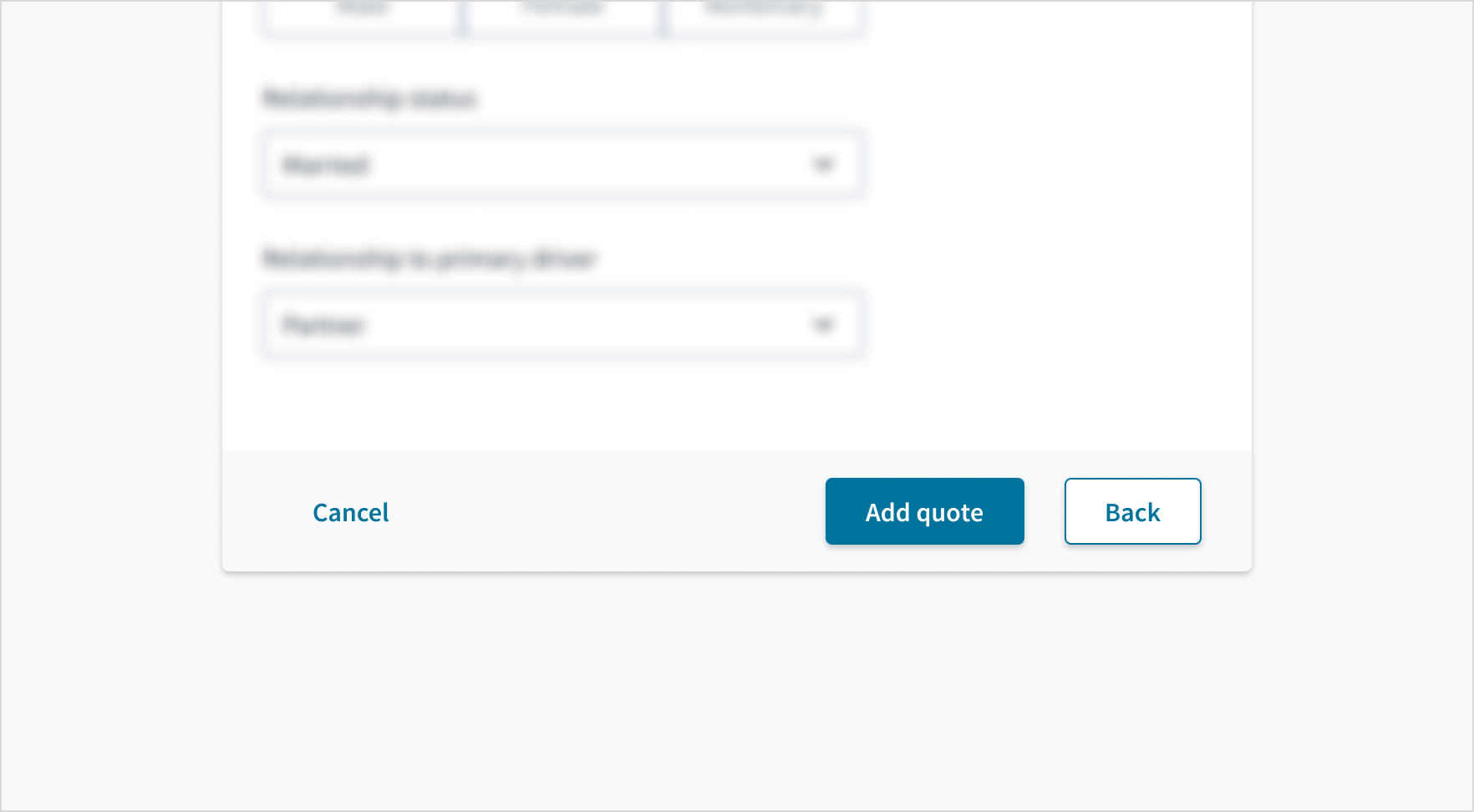Click the Relationship to primary driver label
Viewport: 1474px width, 812px height.
coord(429,259)
